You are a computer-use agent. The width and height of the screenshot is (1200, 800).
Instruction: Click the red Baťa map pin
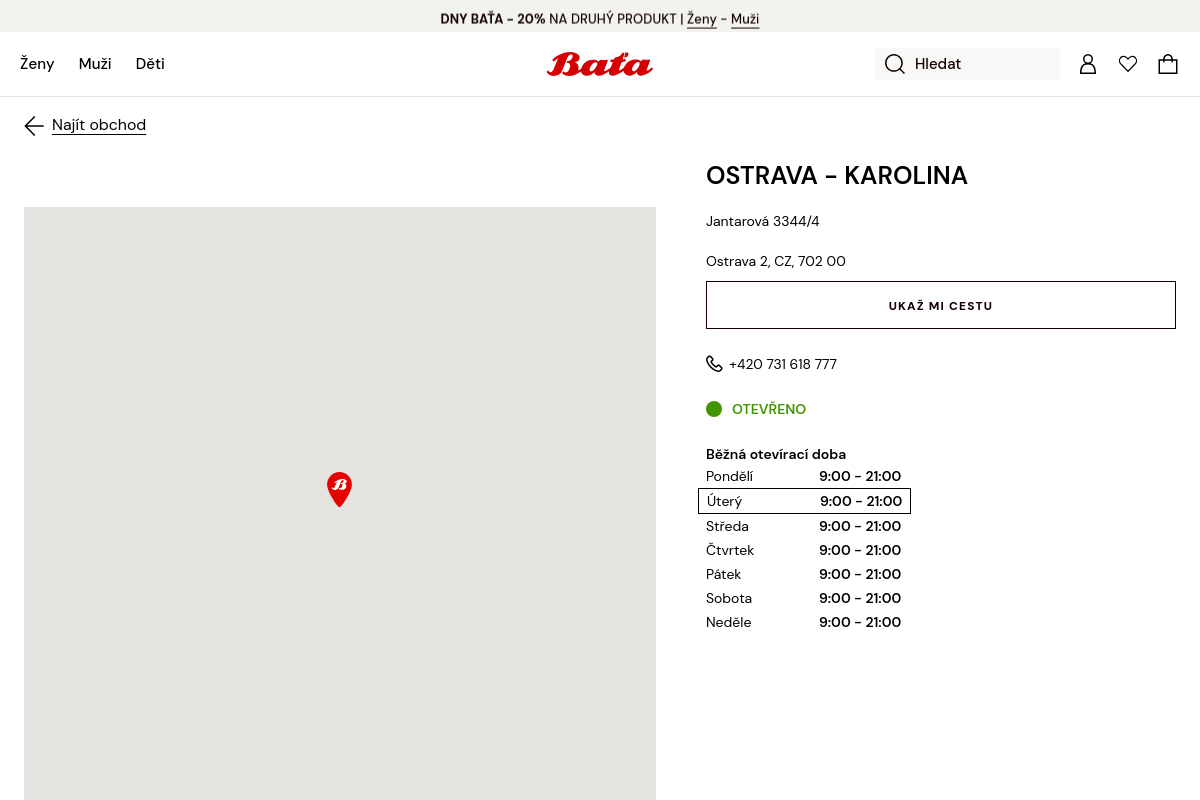[x=339, y=489]
